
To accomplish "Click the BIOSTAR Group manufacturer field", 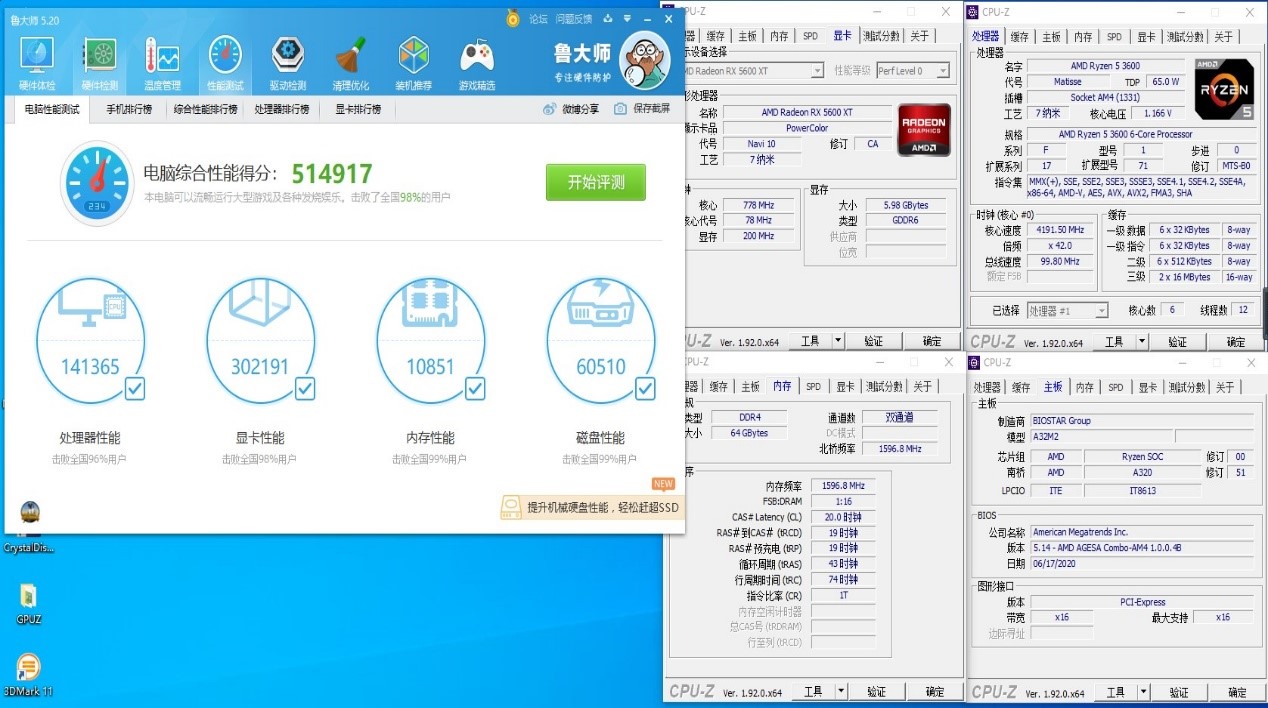I will pos(1141,421).
